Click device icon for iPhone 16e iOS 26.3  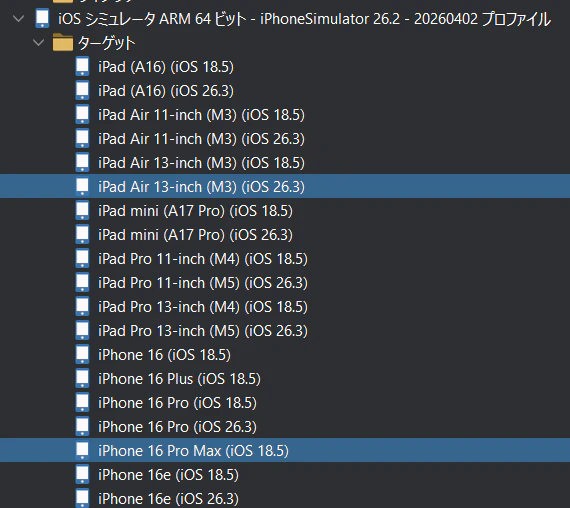[82, 499]
